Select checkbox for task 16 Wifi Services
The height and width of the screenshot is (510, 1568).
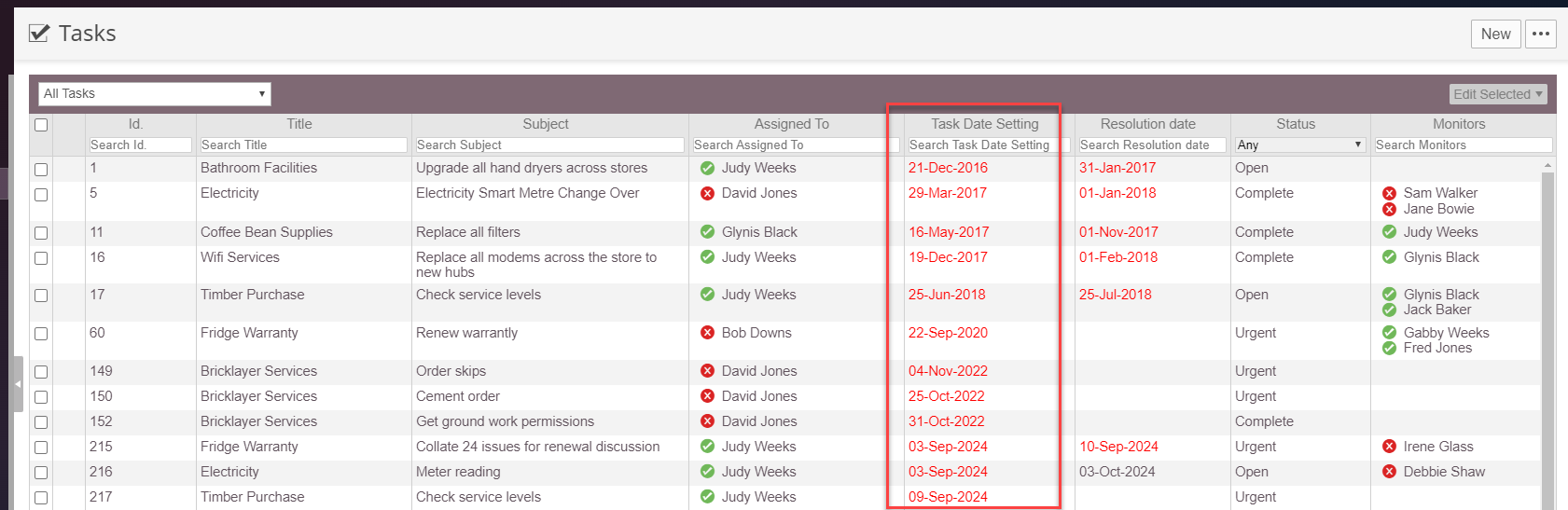click(41, 258)
